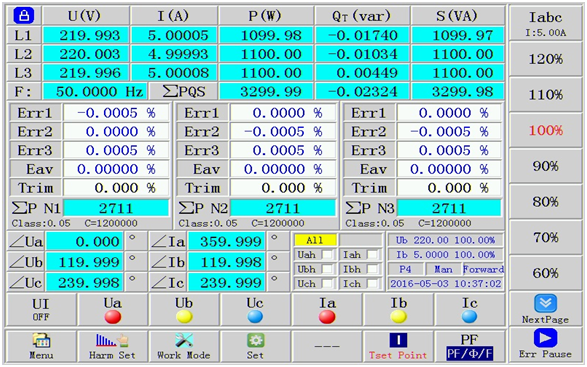Click Ub 220.00 100.00% setting
The image size is (587, 367).
pyautogui.click(x=445, y=240)
